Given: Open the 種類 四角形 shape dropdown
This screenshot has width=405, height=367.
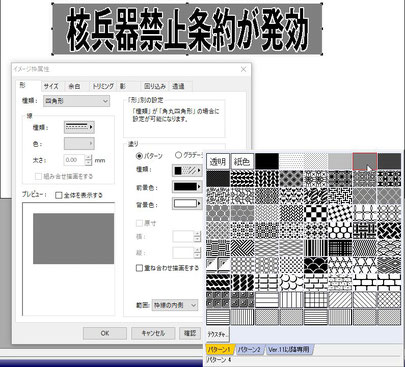Looking at the screenshot, I should pyautogui.click(x=76, y=101).
